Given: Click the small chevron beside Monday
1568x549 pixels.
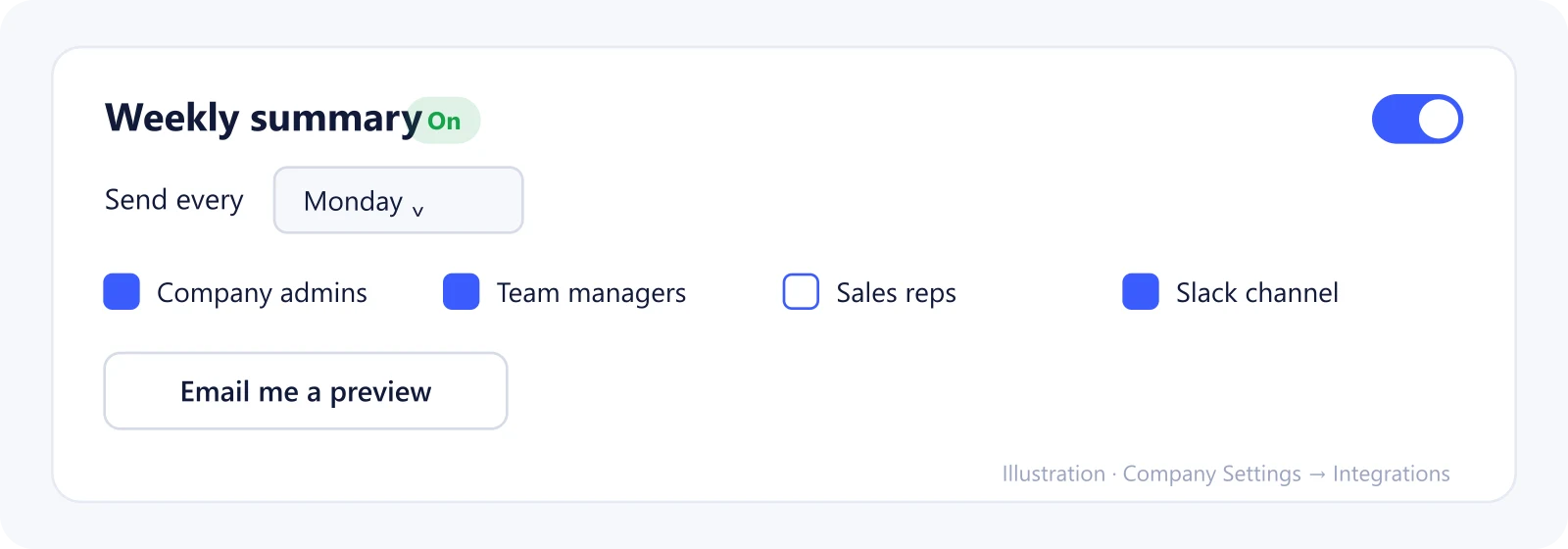Looking at the screenshot, I should click(418, 210).
